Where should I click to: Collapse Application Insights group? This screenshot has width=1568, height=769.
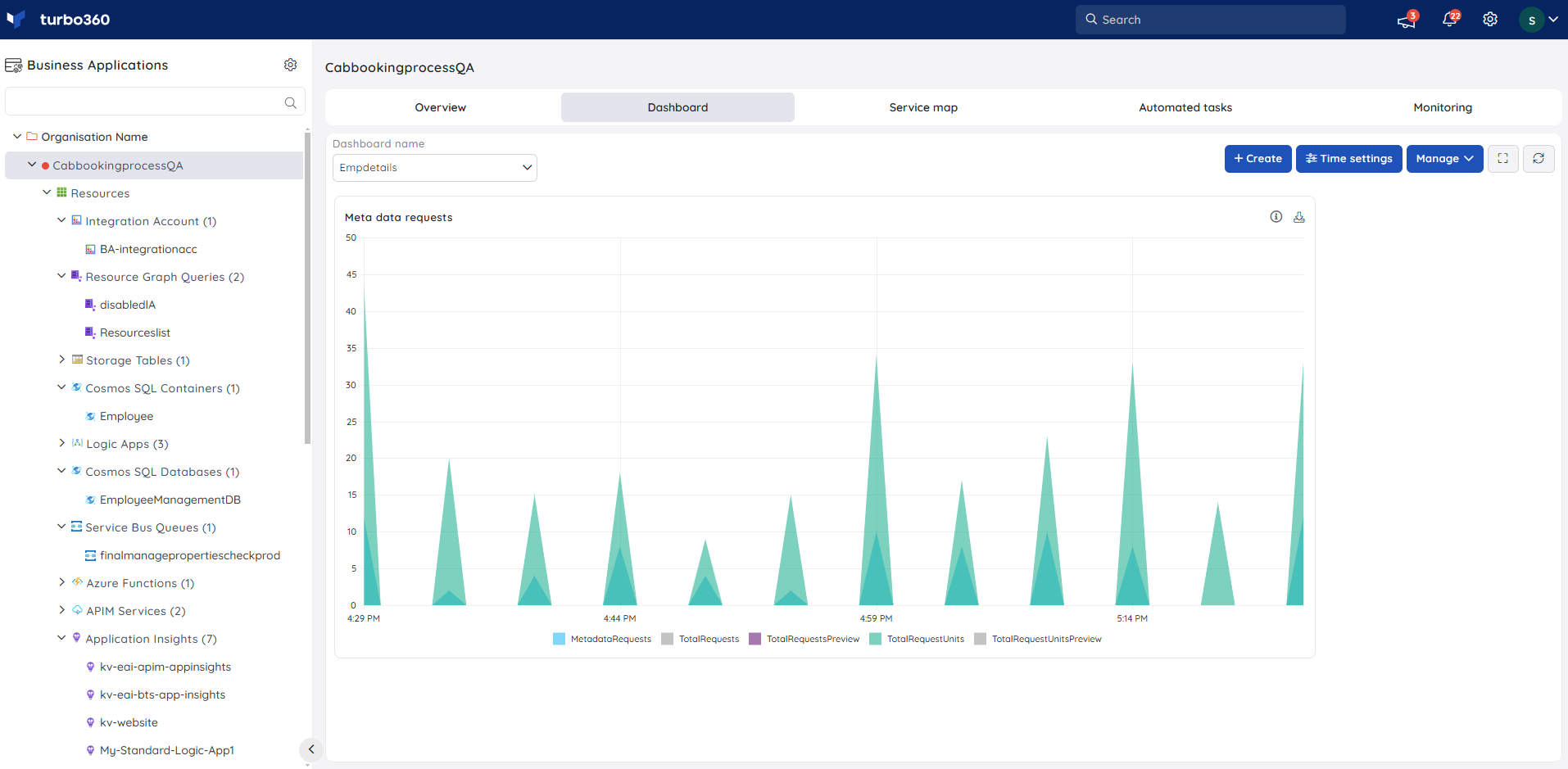pos(61,638)
